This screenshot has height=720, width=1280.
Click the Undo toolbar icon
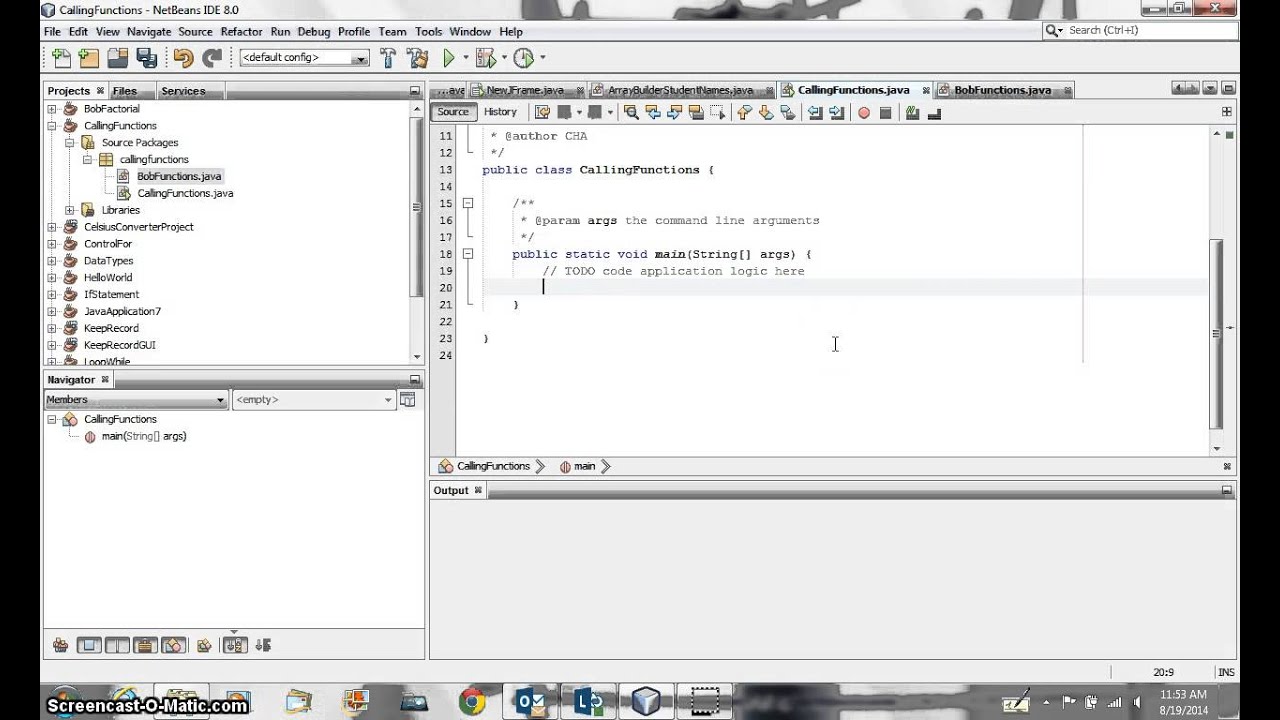[x=183, y=58]
